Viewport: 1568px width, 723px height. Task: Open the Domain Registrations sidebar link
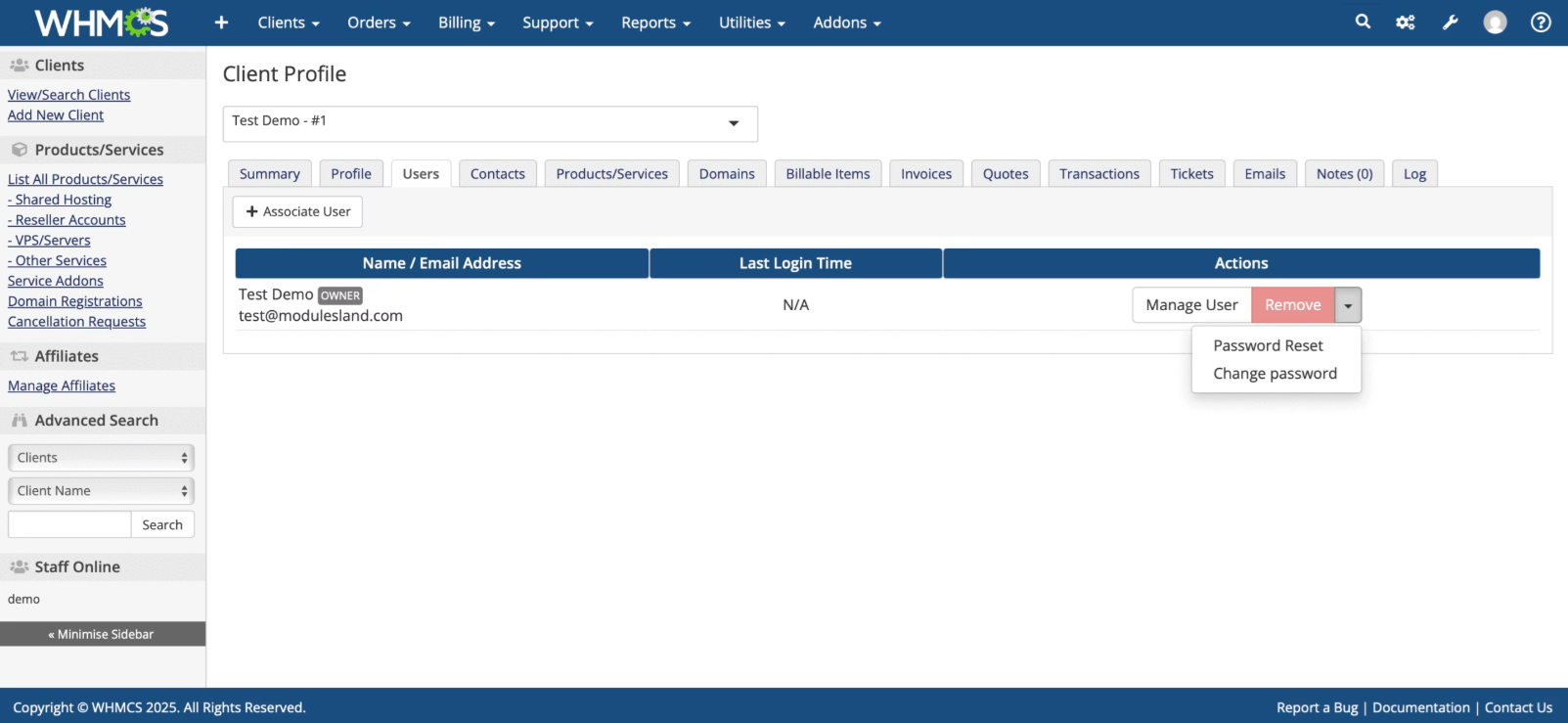(75, 301)
